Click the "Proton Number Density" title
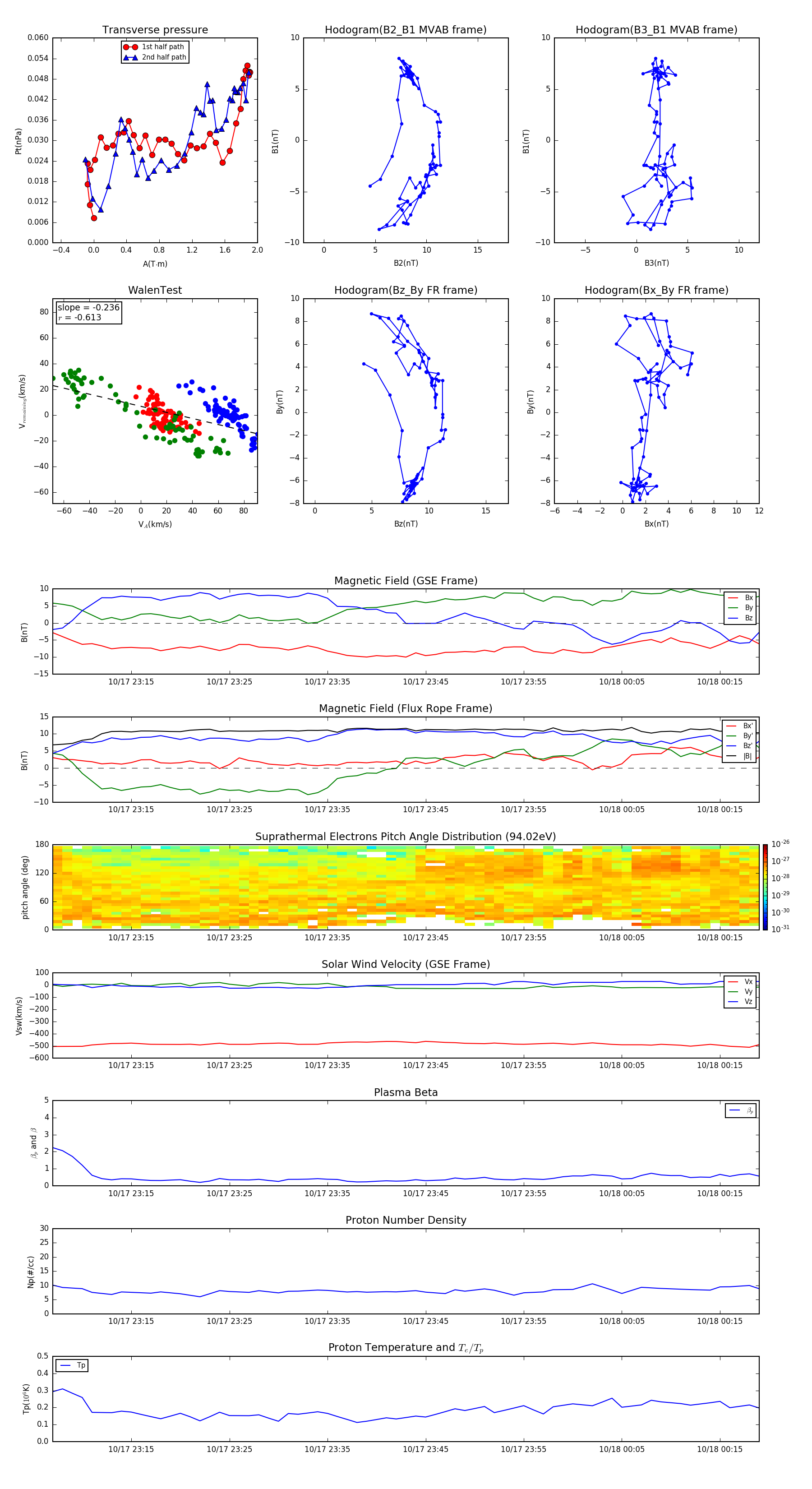 (x=406, y=1220)
